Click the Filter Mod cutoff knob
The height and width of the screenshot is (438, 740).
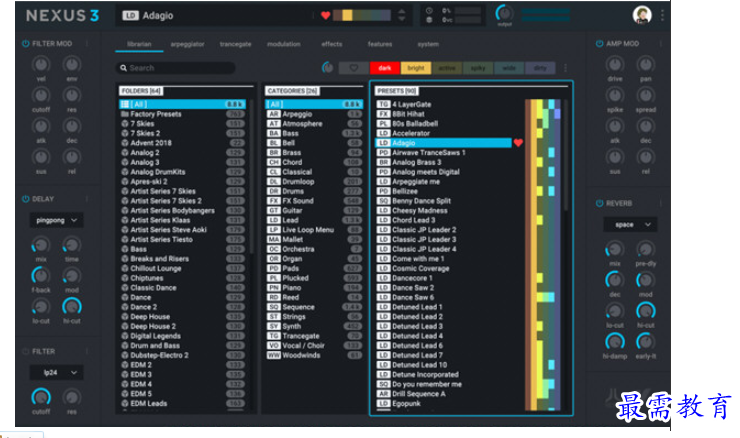[x=41, y=95]
